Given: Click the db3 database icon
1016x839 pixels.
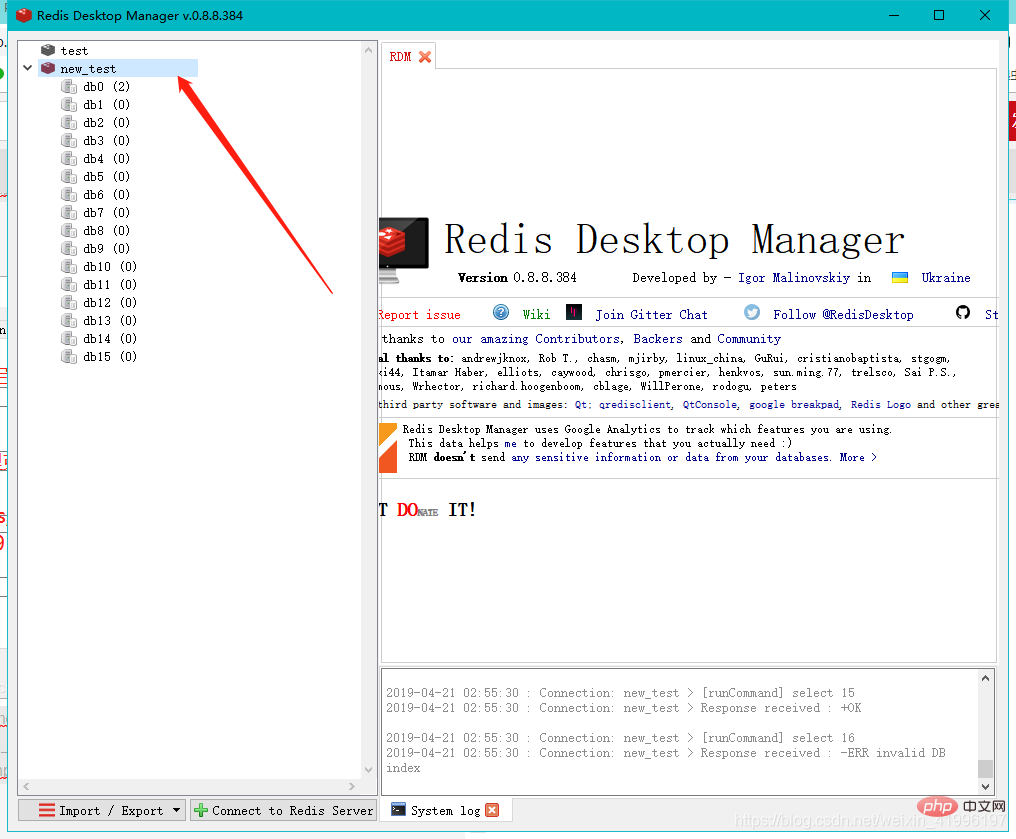Looking at the screenshot, I should click(69, 140).
